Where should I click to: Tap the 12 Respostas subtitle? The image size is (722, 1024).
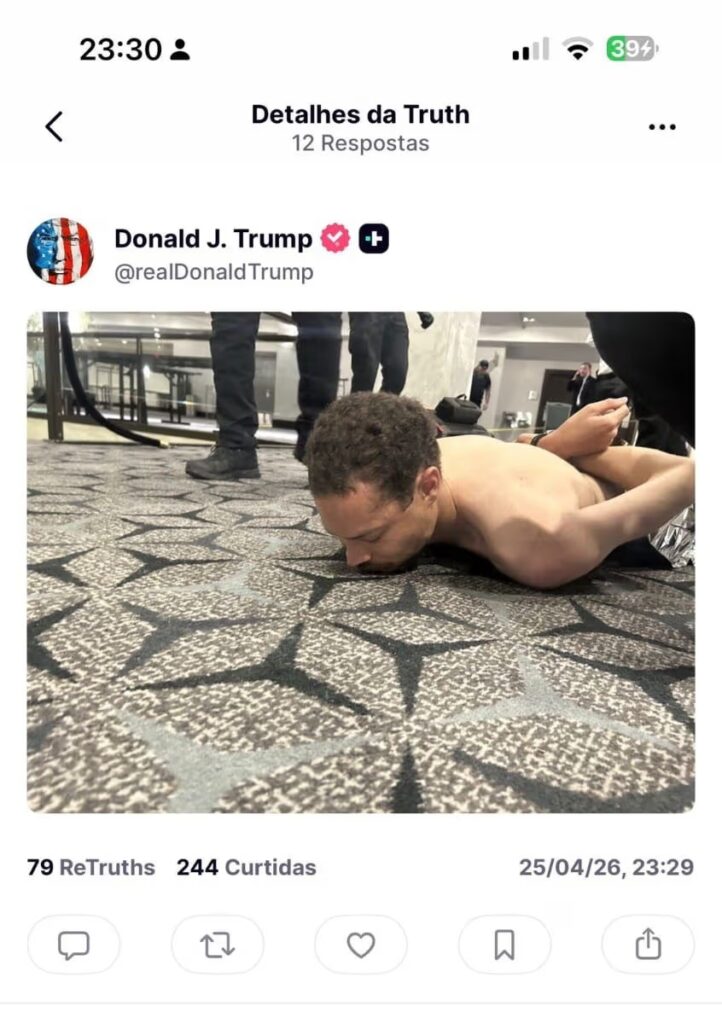(360, 143)
